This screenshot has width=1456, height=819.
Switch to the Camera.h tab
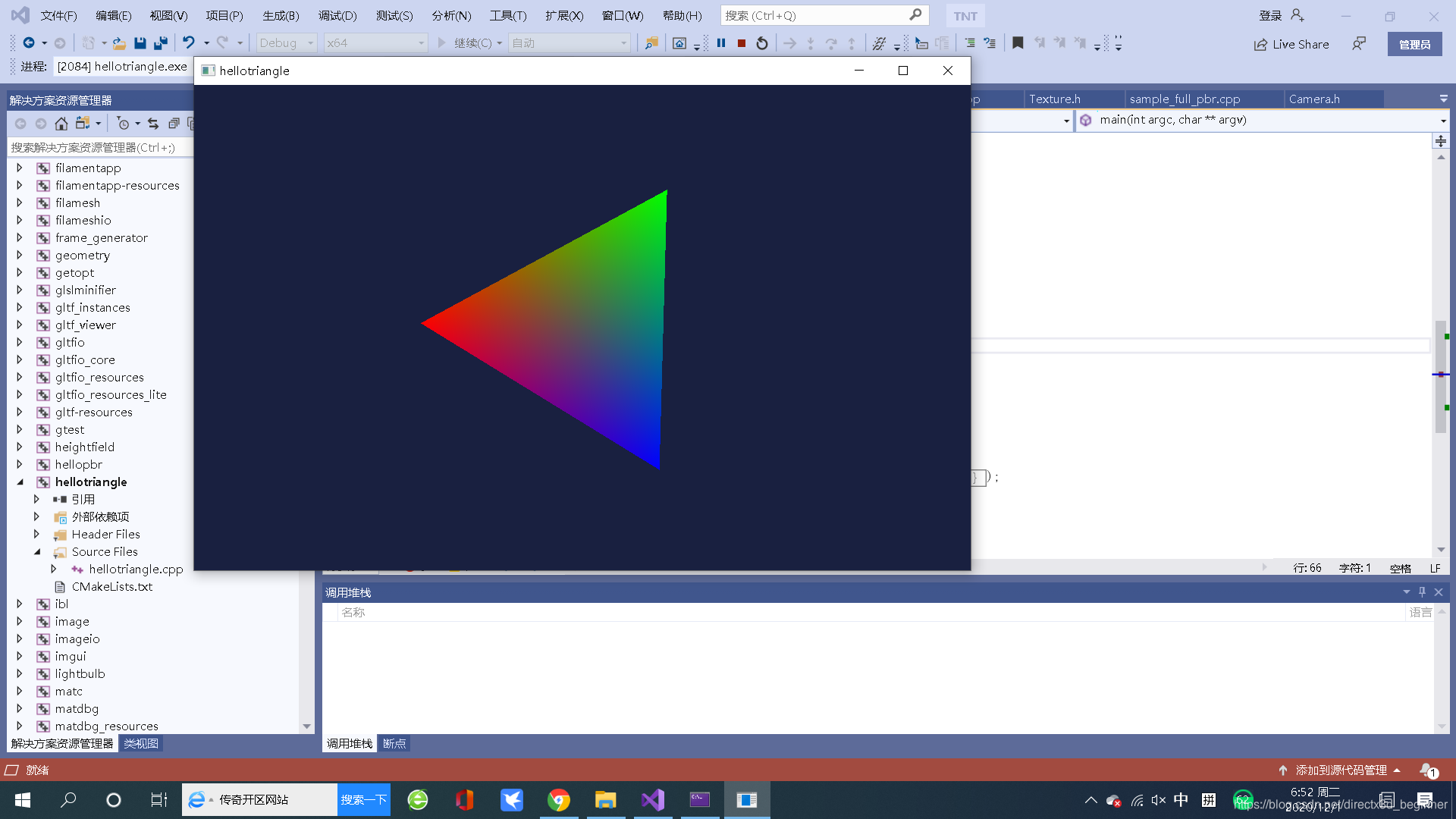point(1314,99)
